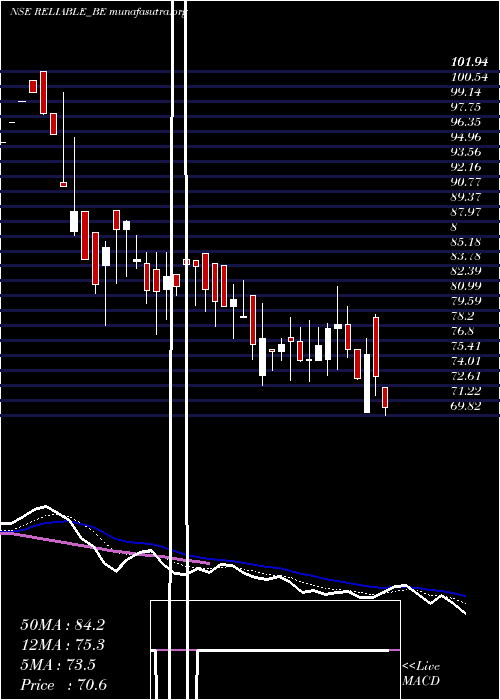Click the 12MA : 75.3 readout
This screenshot has width=500, height=700.
click(x=62, y=645)
